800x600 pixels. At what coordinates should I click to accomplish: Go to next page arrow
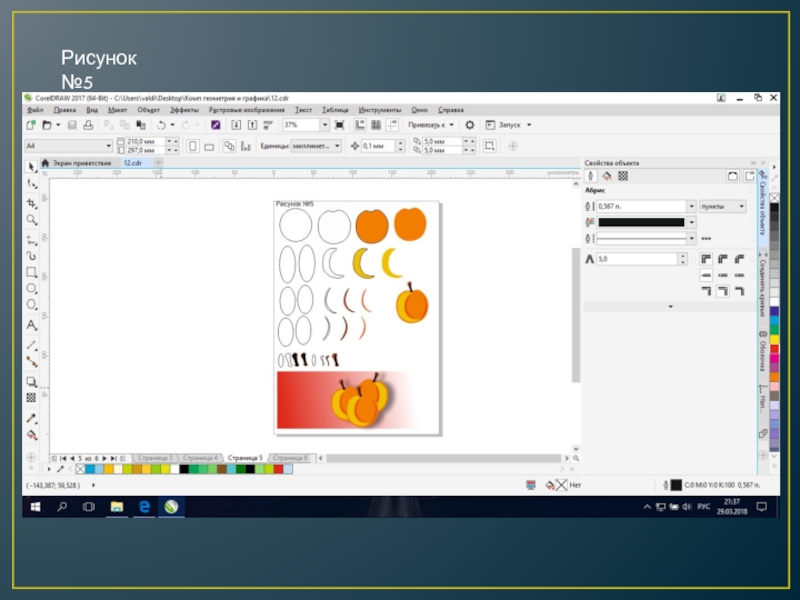pyautogui.click(x=104, y=458)
